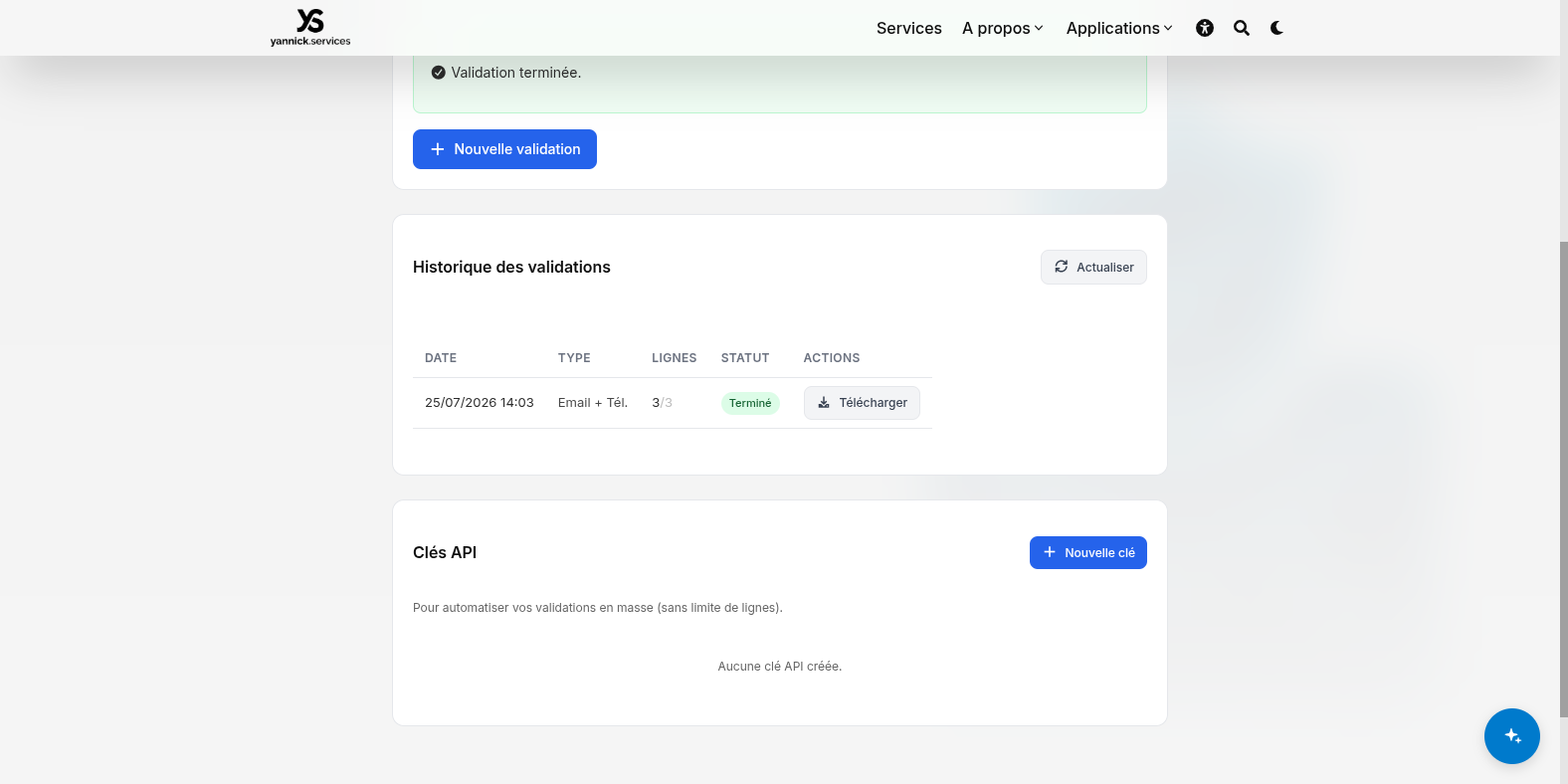Select the Email + Tél. type cell

click(593, 403)
